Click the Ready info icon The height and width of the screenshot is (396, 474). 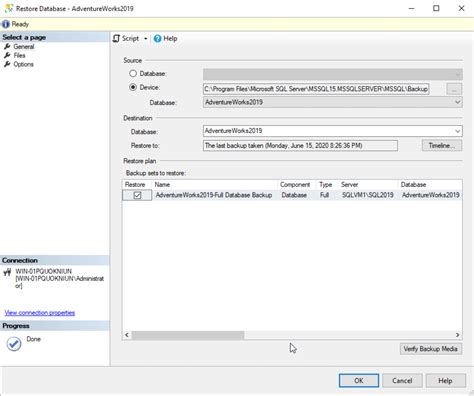click(6, 24)
